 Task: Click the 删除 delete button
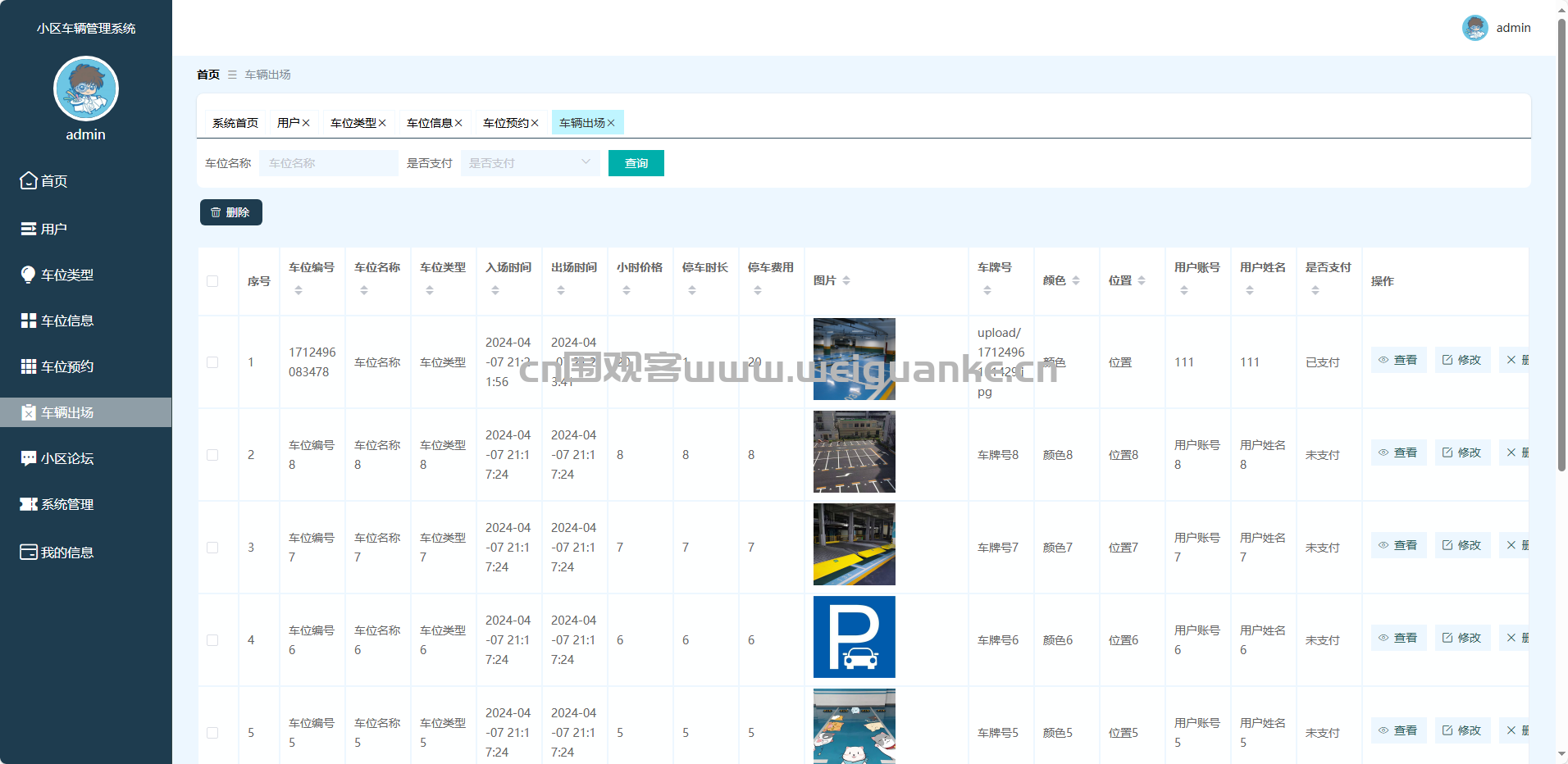231,212
